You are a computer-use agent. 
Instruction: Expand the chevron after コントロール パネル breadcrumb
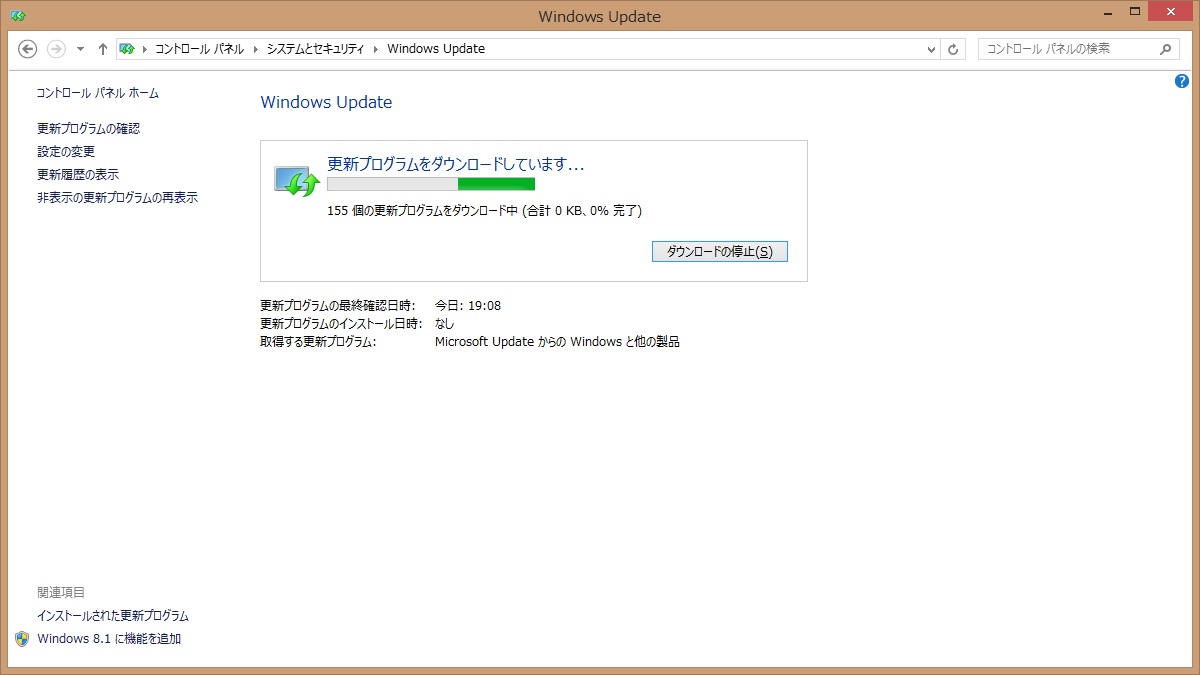click(x=255, y=49)
